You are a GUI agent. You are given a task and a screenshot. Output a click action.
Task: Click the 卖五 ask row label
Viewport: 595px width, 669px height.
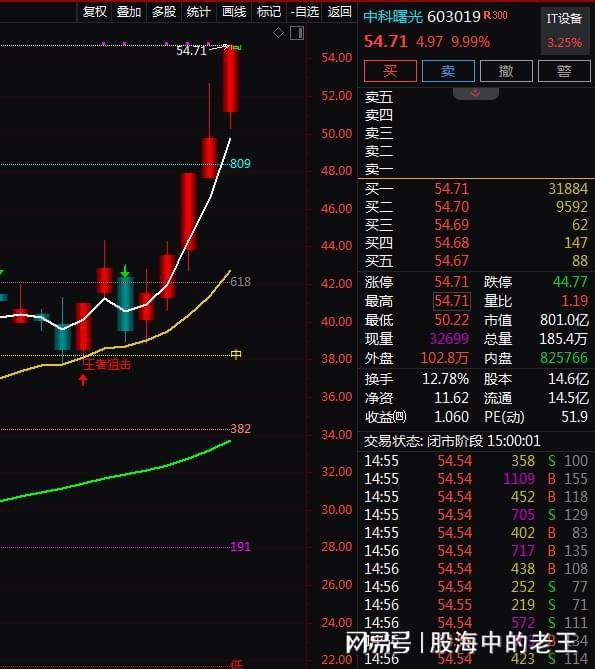pos(379,97)
